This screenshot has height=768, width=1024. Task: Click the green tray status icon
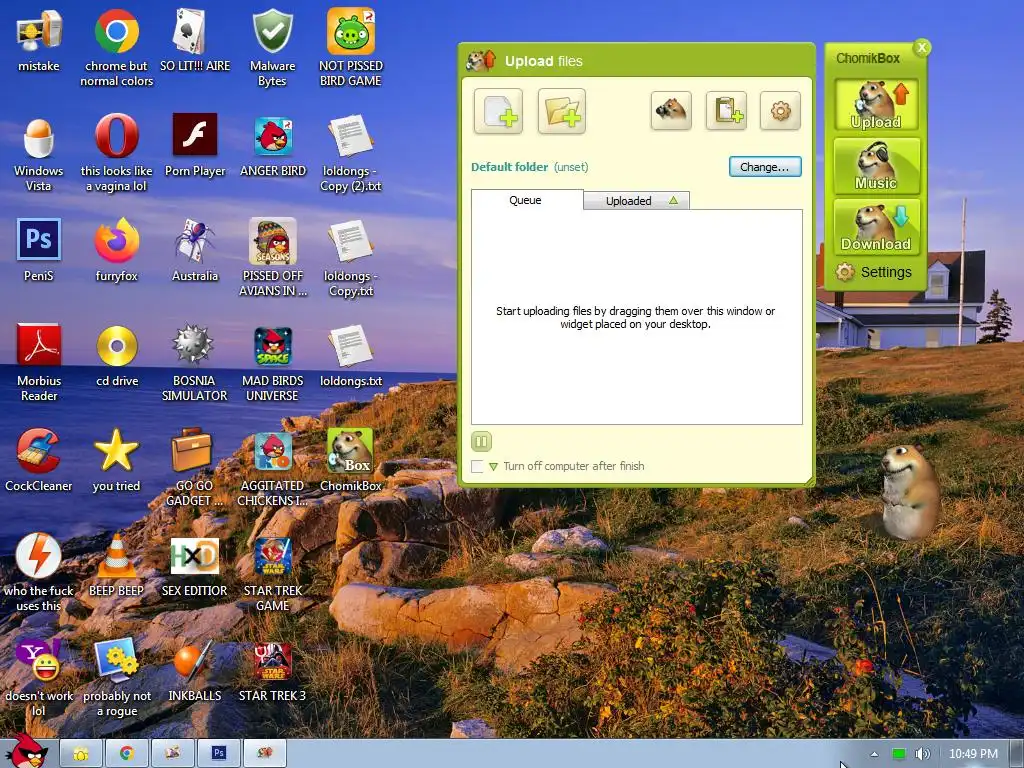899,754
